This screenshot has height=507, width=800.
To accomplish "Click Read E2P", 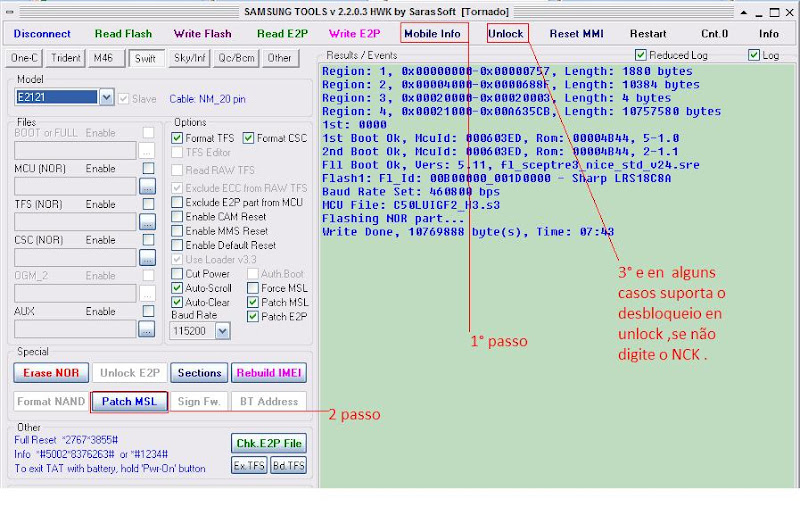I will click(x=282, y=34).
